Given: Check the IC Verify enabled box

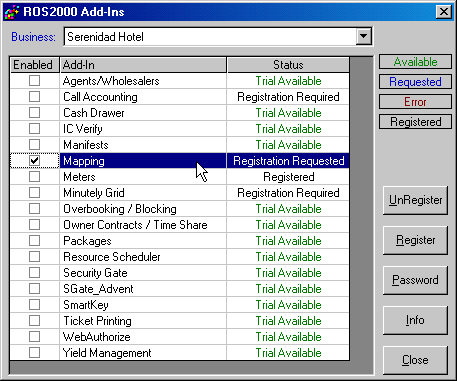Looking at the screenshot, I should 34,129.
